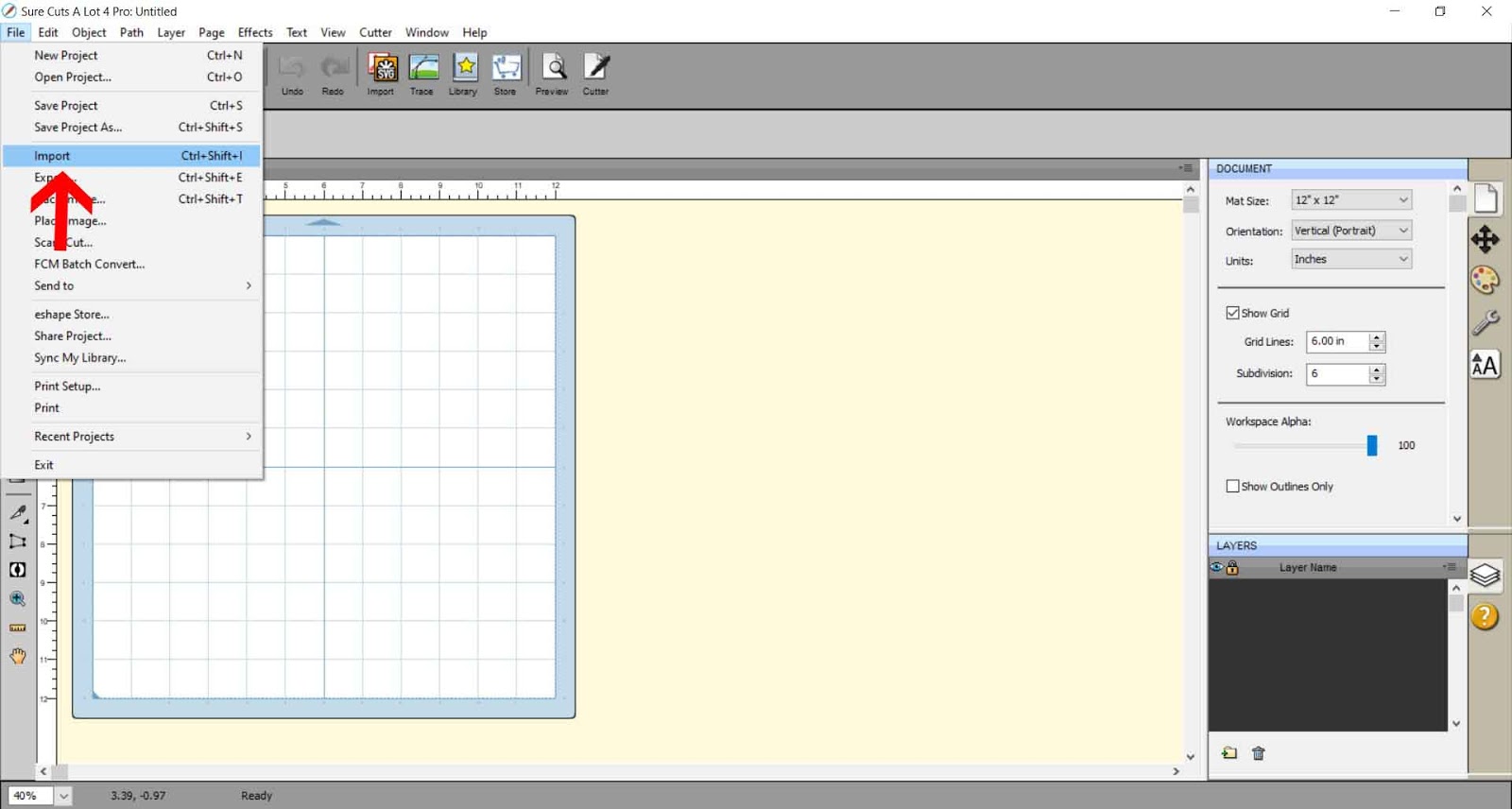Select the distort polygon tool

point(18,542)
